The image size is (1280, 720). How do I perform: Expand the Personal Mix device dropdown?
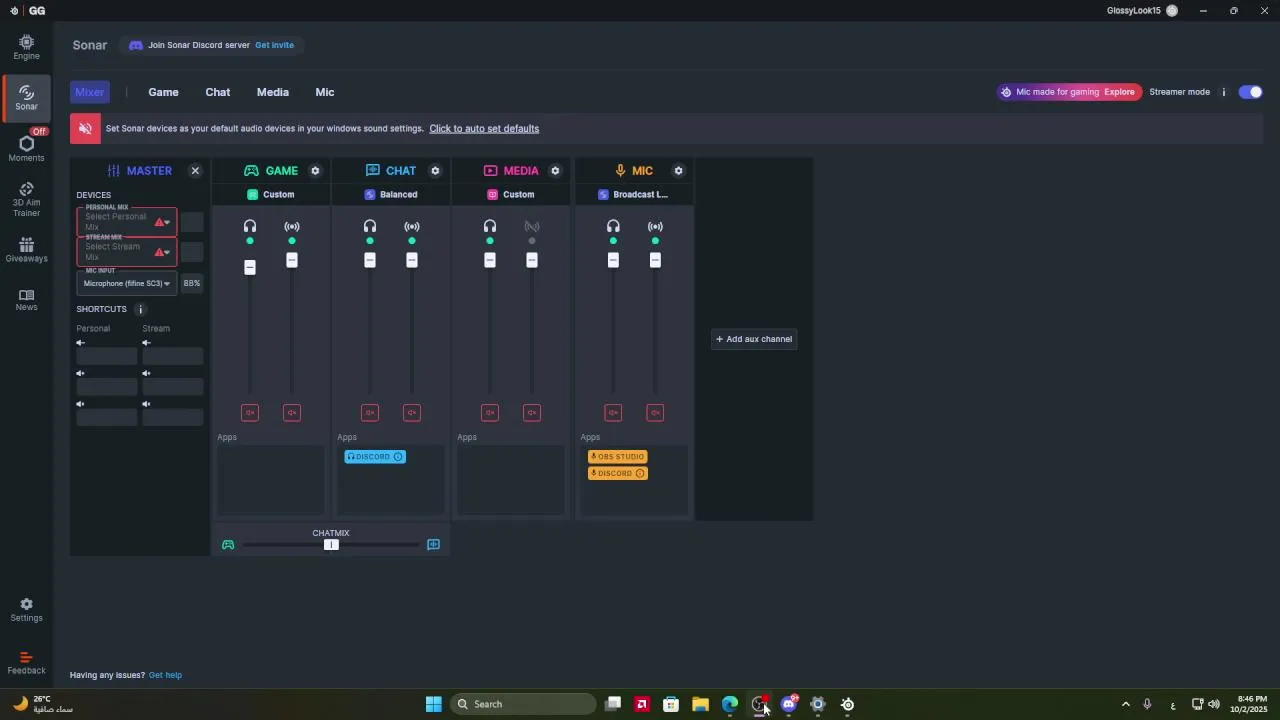[x=127, y=222]
